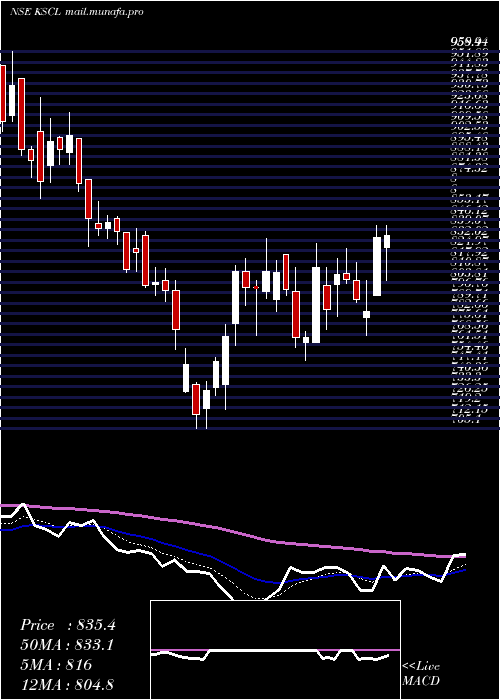Click the 50MA : 833.1 value
The width and height of the screenshot is (500, 700).
pos(68,645)
